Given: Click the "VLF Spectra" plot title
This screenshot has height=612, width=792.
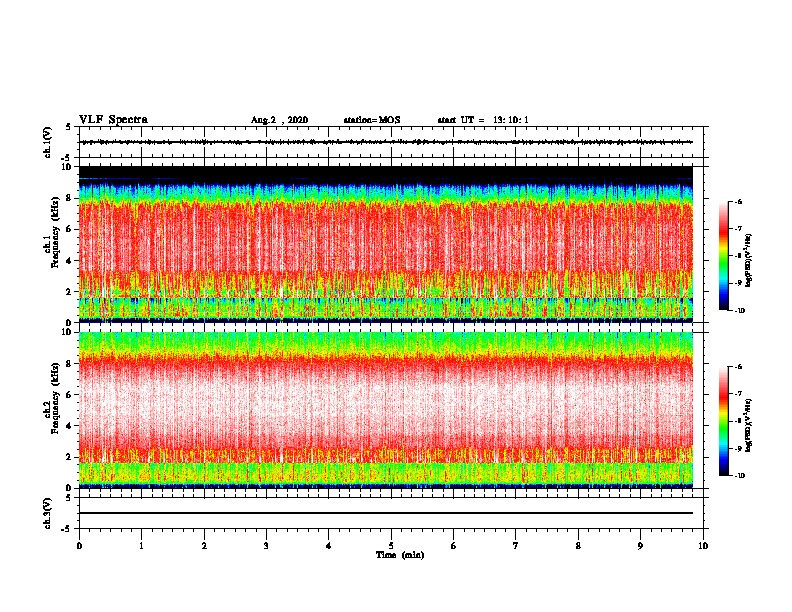Looking at the screenshot, I should (x=113, y=120).
